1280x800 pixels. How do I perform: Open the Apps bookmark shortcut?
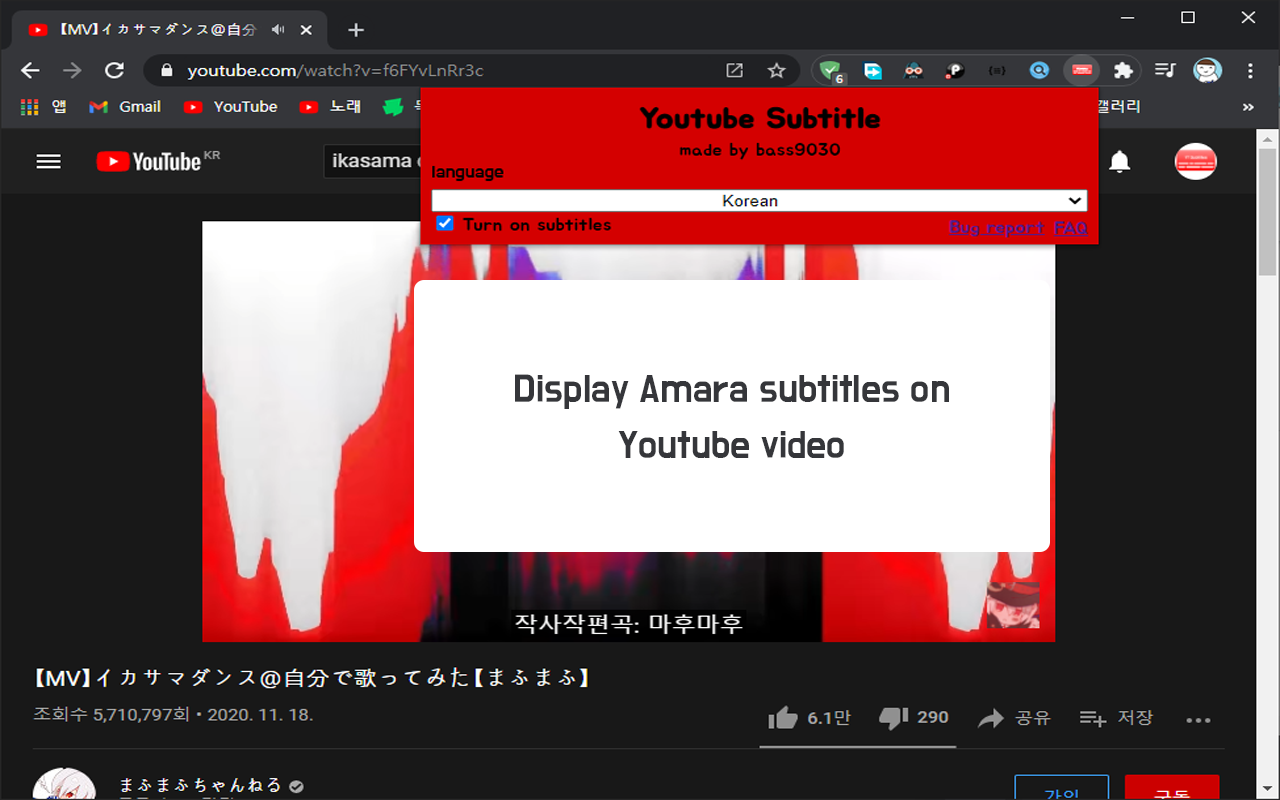tap(43, 106)
